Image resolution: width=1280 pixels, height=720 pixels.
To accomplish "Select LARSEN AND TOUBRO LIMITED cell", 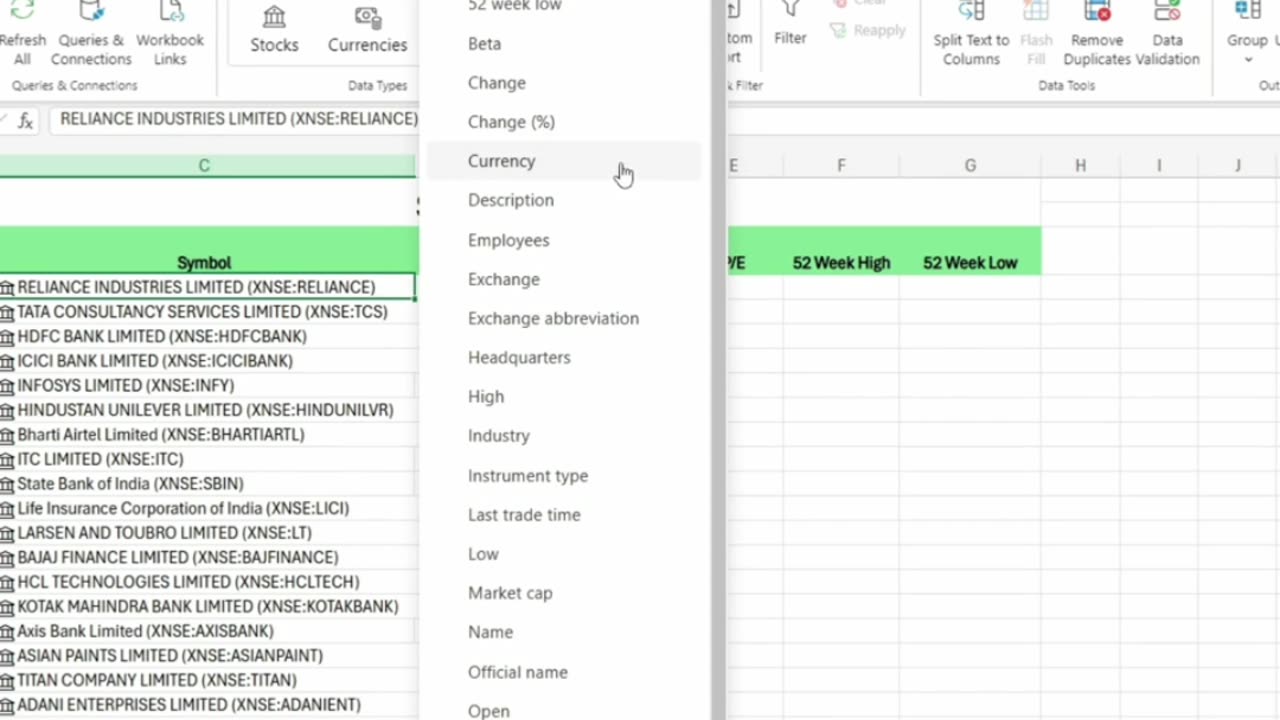I will (207, 533).
